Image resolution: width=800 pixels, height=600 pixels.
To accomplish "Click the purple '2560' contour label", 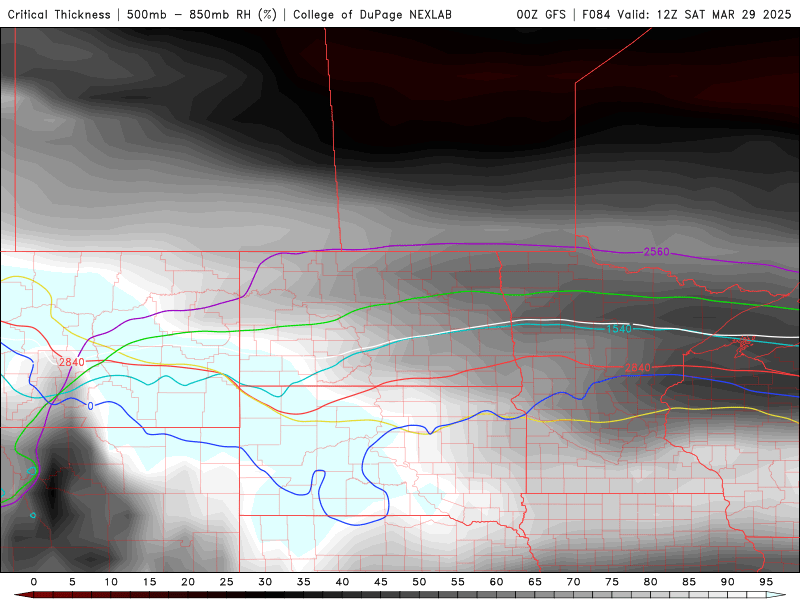I will click(656, 252).
